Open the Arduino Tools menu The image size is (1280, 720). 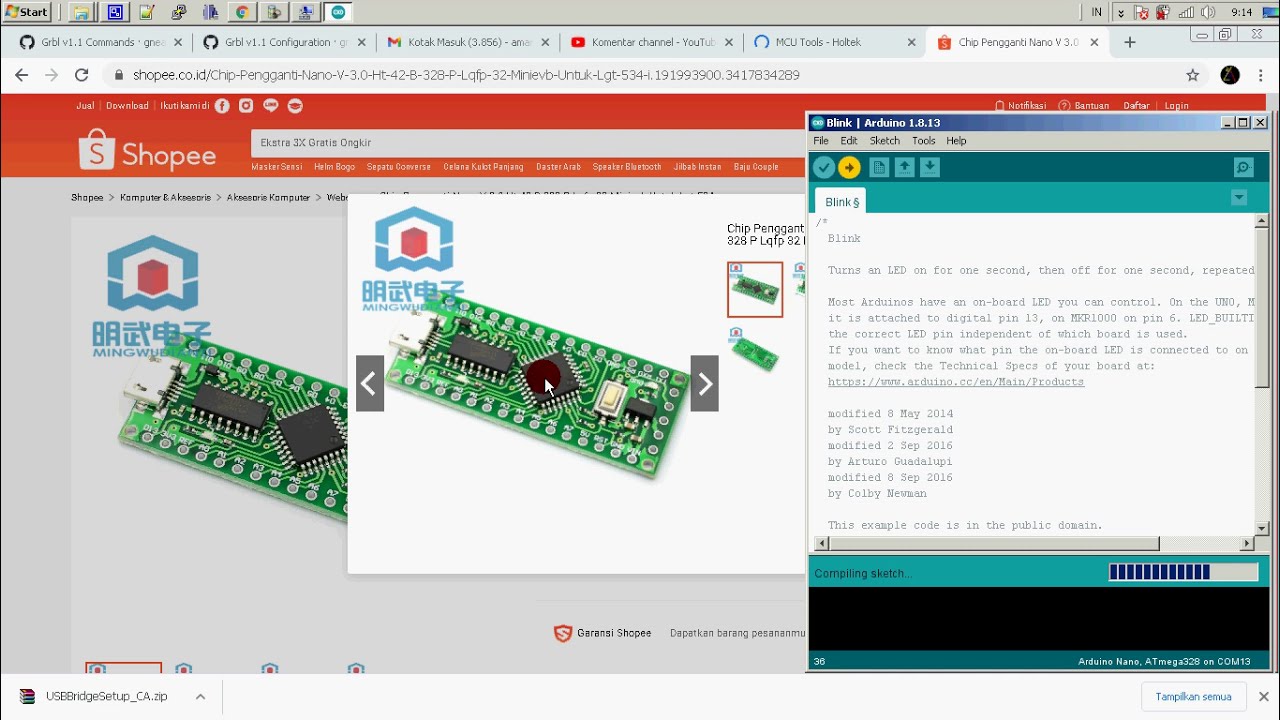coord(924,141)
